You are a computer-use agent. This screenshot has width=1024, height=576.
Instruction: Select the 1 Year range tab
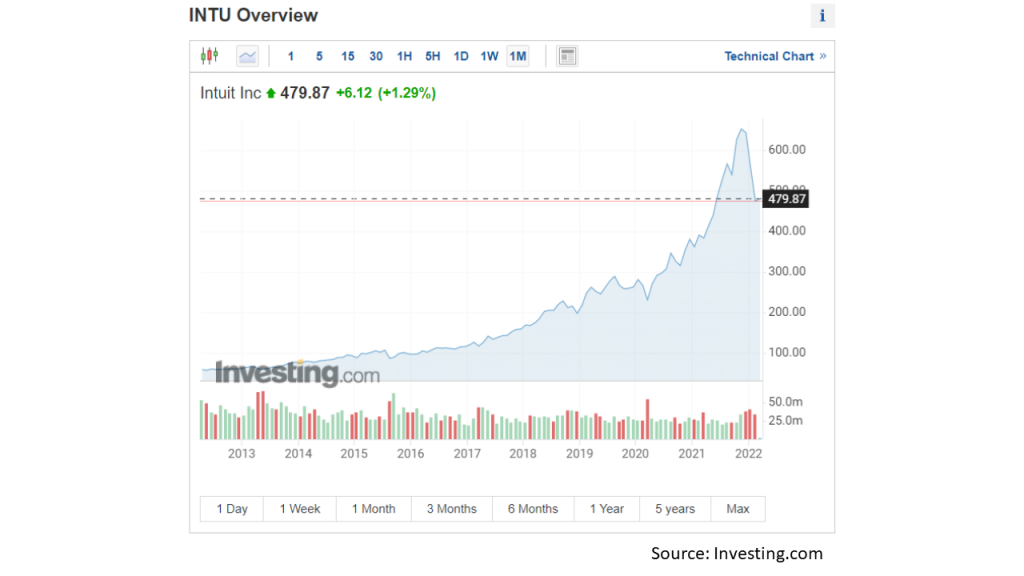pyautogui.click(x=607, y=509)
